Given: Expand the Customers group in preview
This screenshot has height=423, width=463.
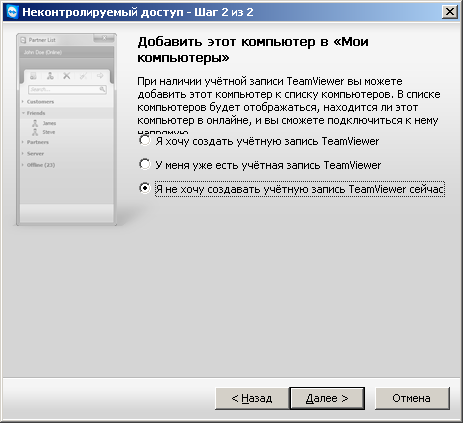Looking at the screenshot, I should pyautogui.click(x=37, y=102).
